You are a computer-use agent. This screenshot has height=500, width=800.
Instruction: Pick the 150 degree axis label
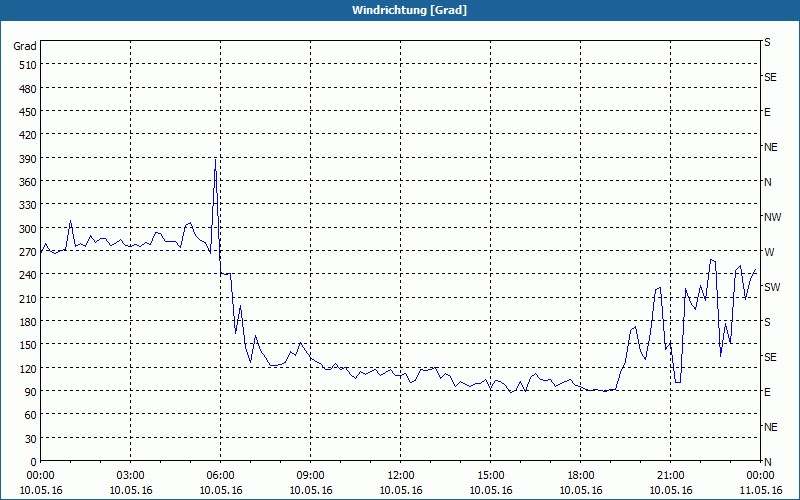tap(28, 346)
